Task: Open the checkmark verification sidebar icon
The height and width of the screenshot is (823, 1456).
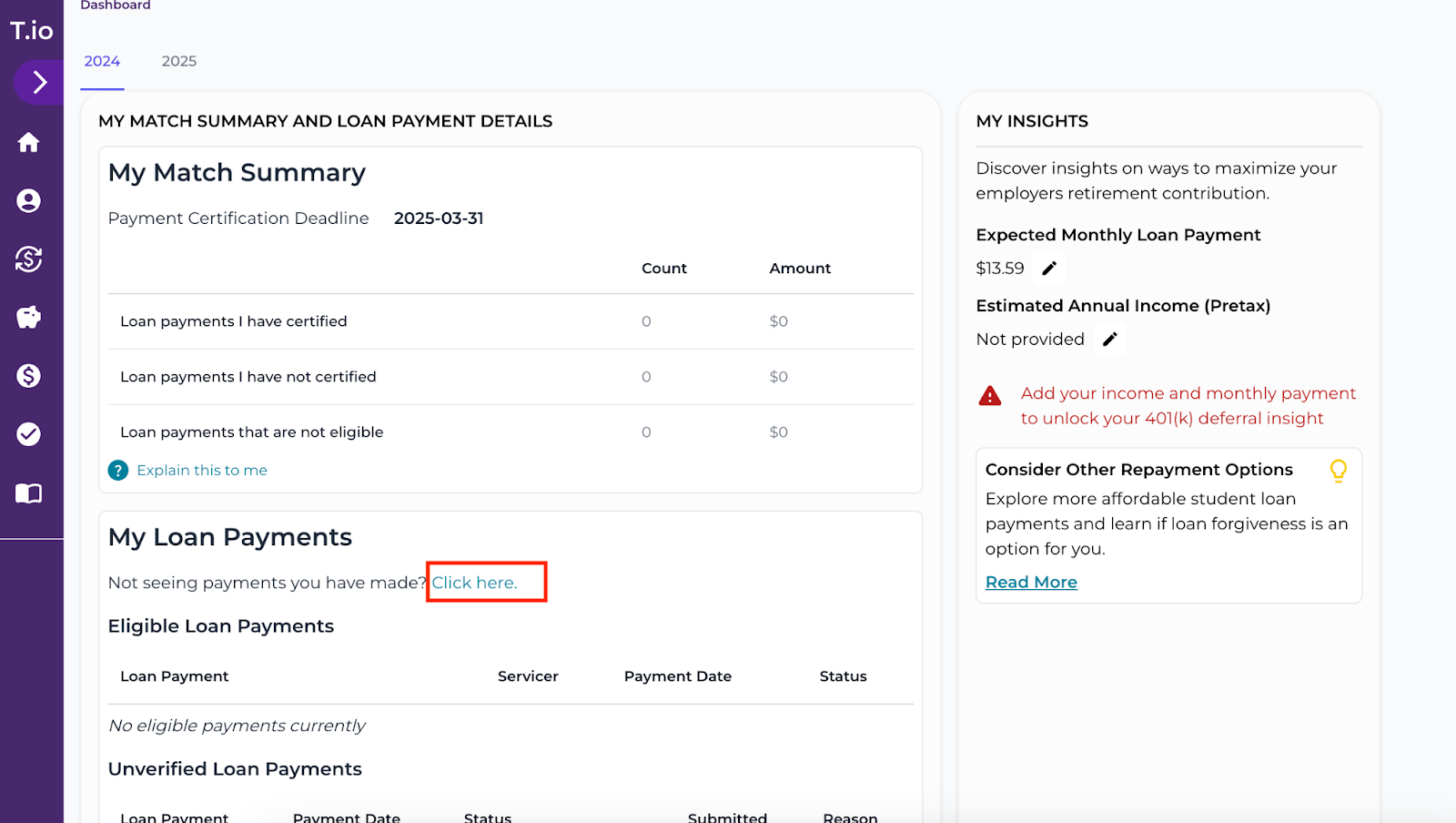Action: (x=29, y=434)
